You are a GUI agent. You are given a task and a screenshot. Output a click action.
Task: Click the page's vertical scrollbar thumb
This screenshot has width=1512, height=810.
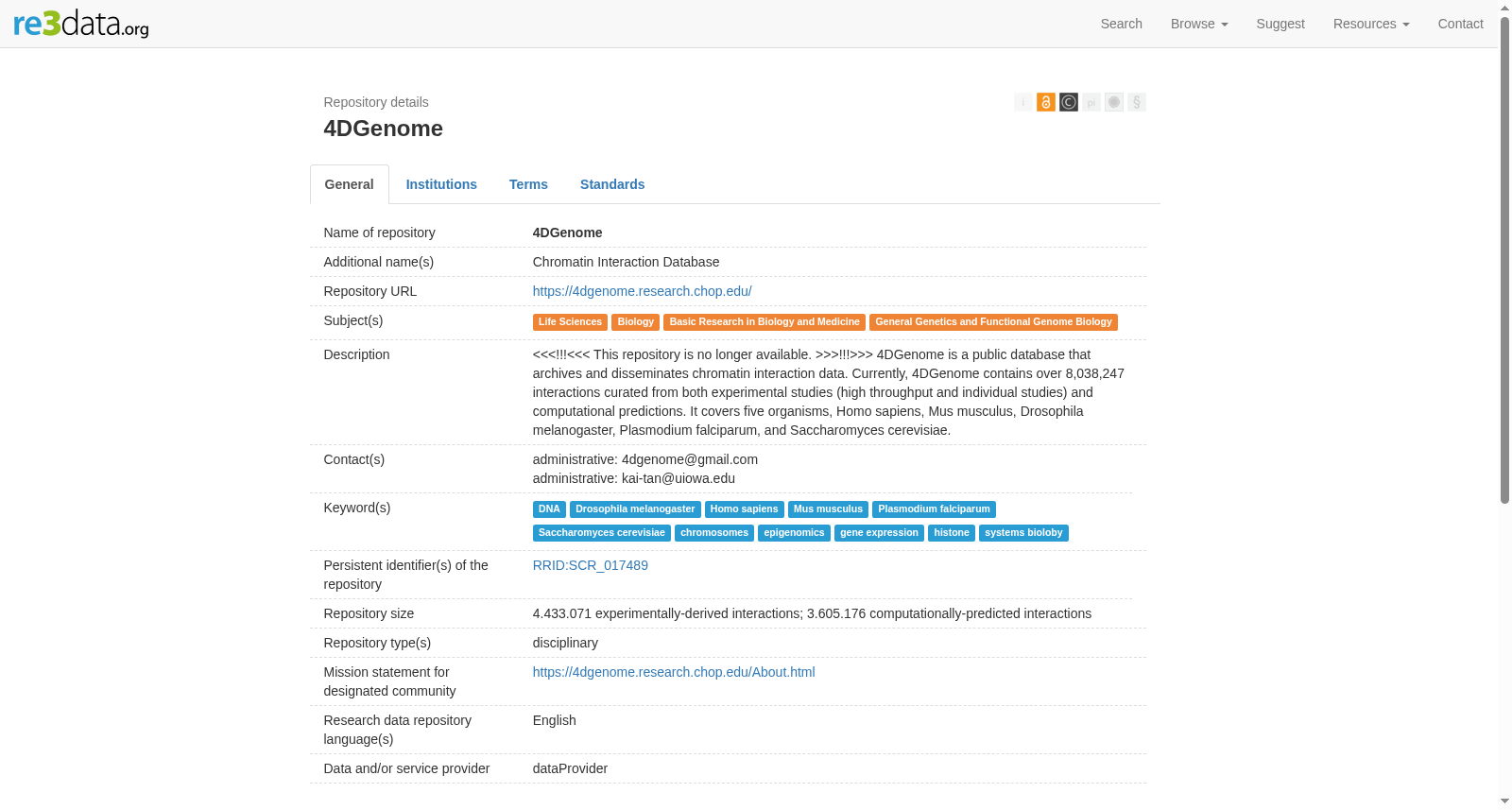[1504, 260]
